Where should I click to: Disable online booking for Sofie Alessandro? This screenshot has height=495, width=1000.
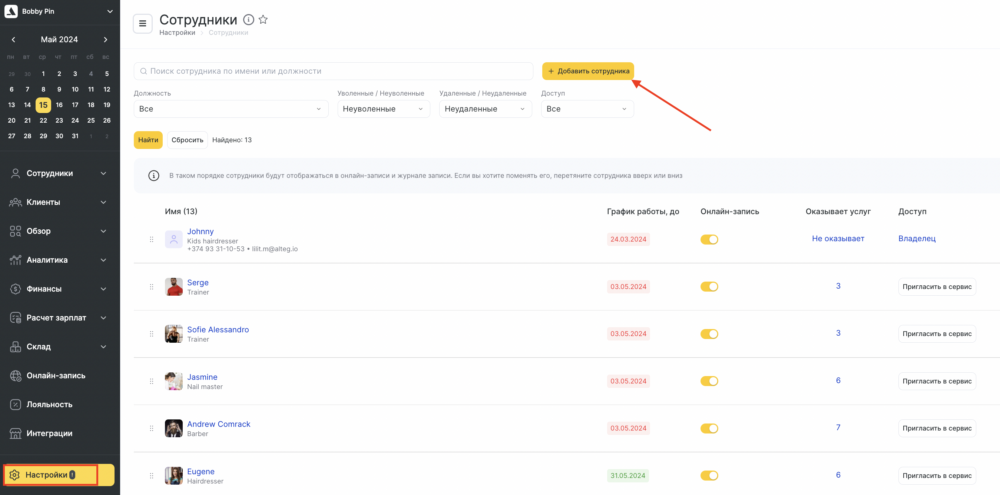709,334
